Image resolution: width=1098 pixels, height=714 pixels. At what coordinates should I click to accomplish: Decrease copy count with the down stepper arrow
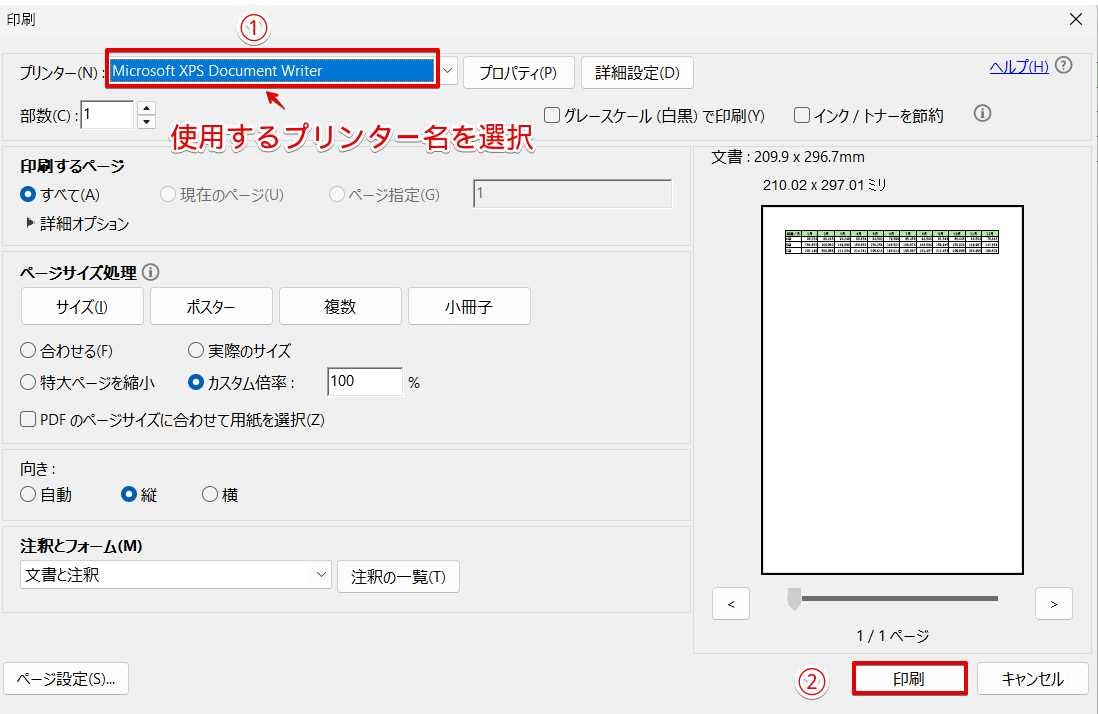pyautogui.click(x=146, y=119)
